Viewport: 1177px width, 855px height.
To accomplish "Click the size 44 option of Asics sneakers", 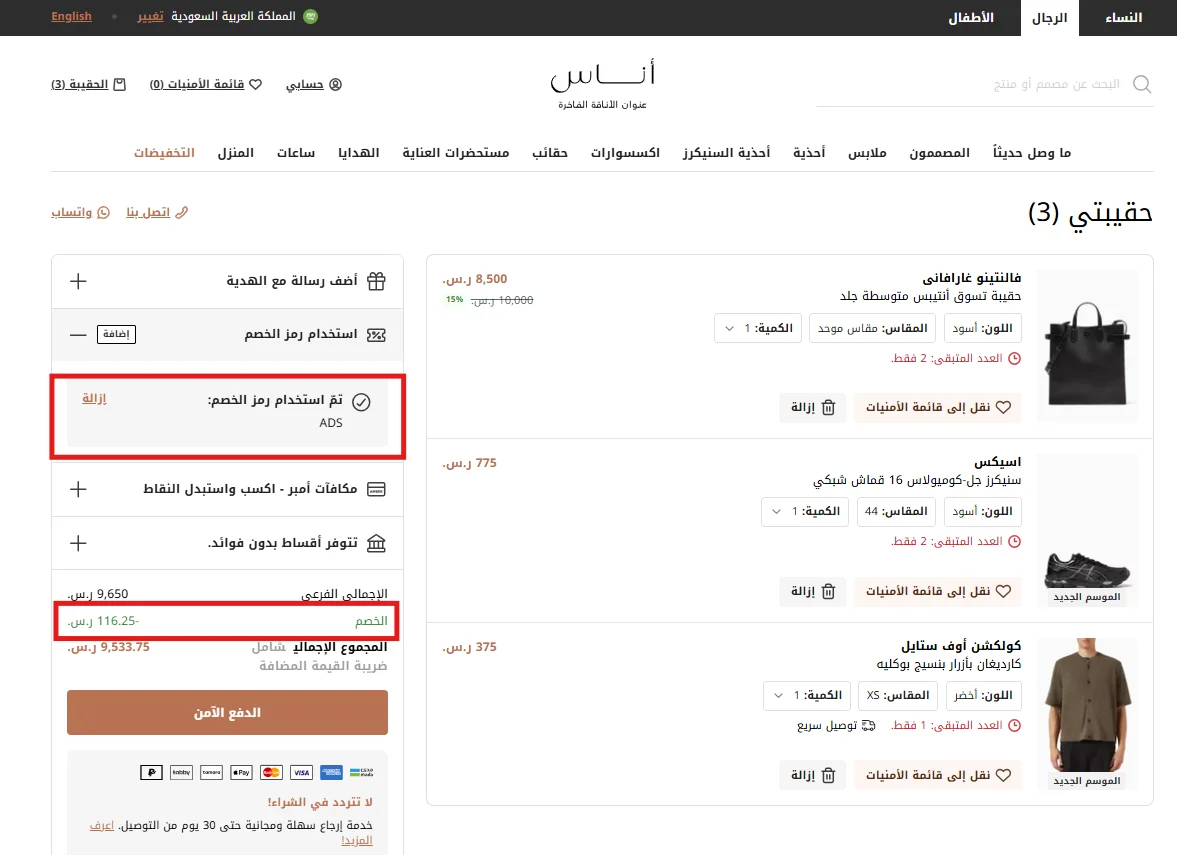I will (x=896, y=512).
